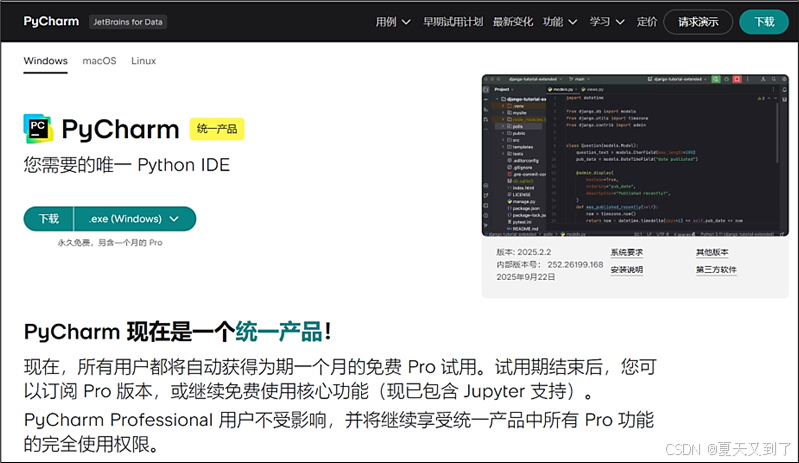Click the 永久免费，另含一个月的 Pro note
799x463 pixels.
pyautogui.click(x=110, y=243)
